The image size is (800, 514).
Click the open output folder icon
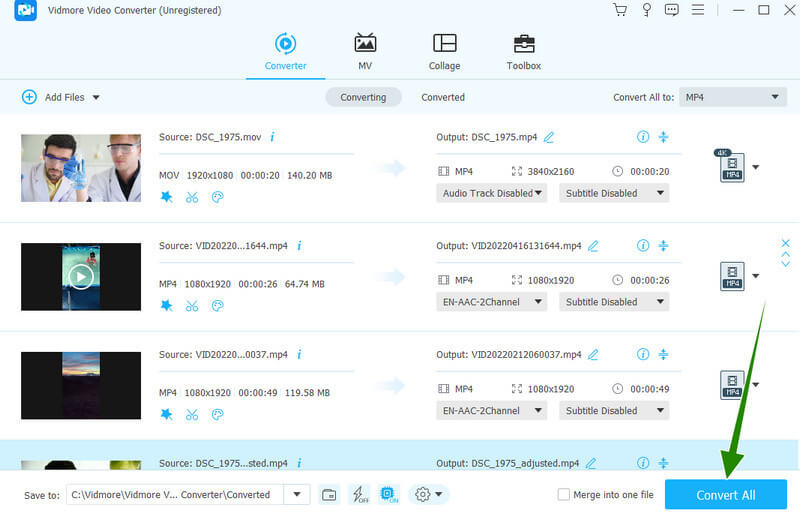click(329, 494)
